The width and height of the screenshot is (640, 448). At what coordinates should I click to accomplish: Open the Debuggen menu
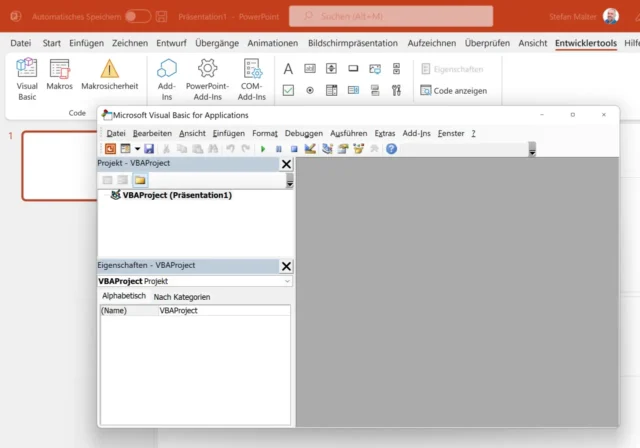(303, 133)
